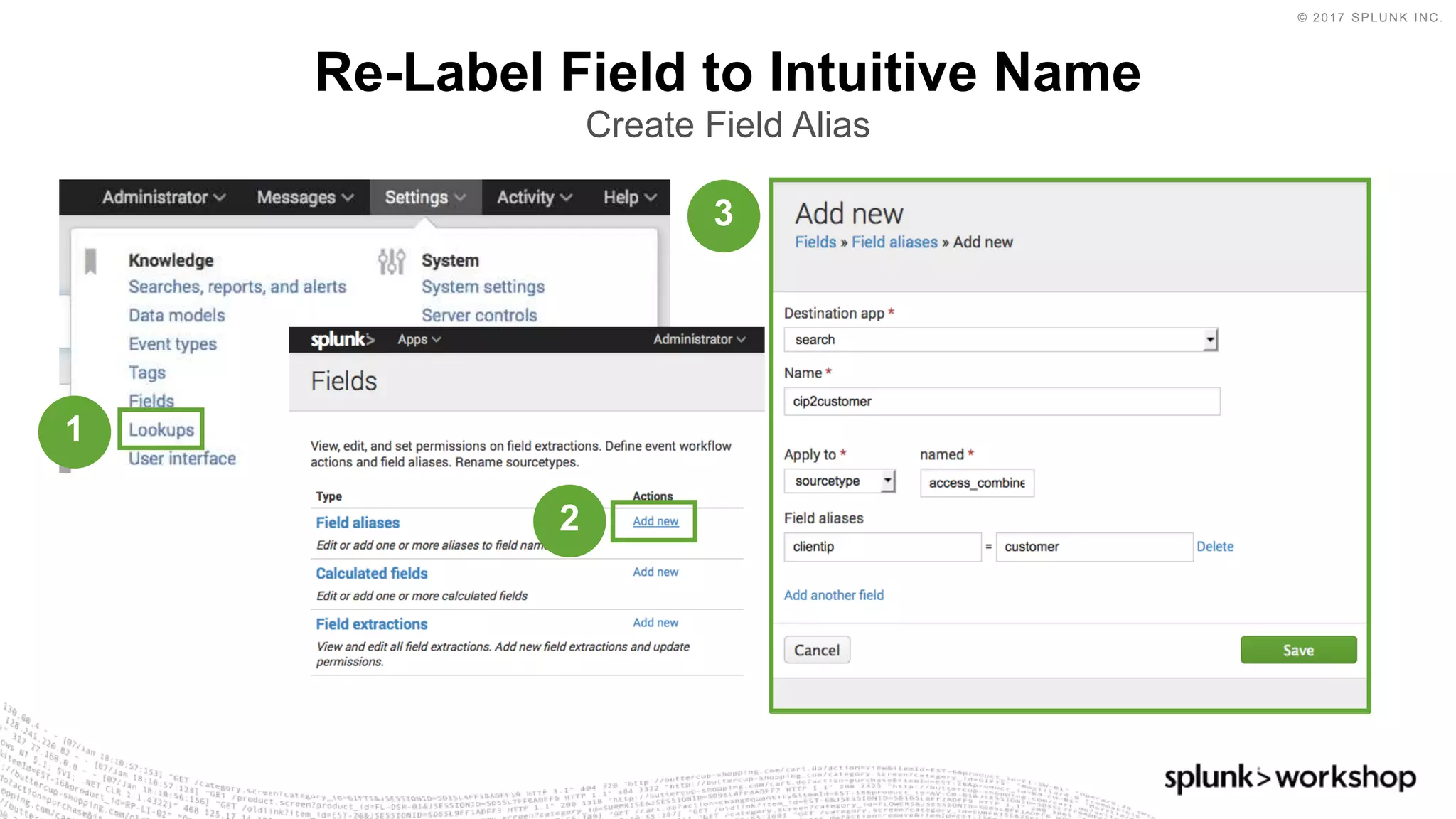Open the Help menu

[630, 197]
